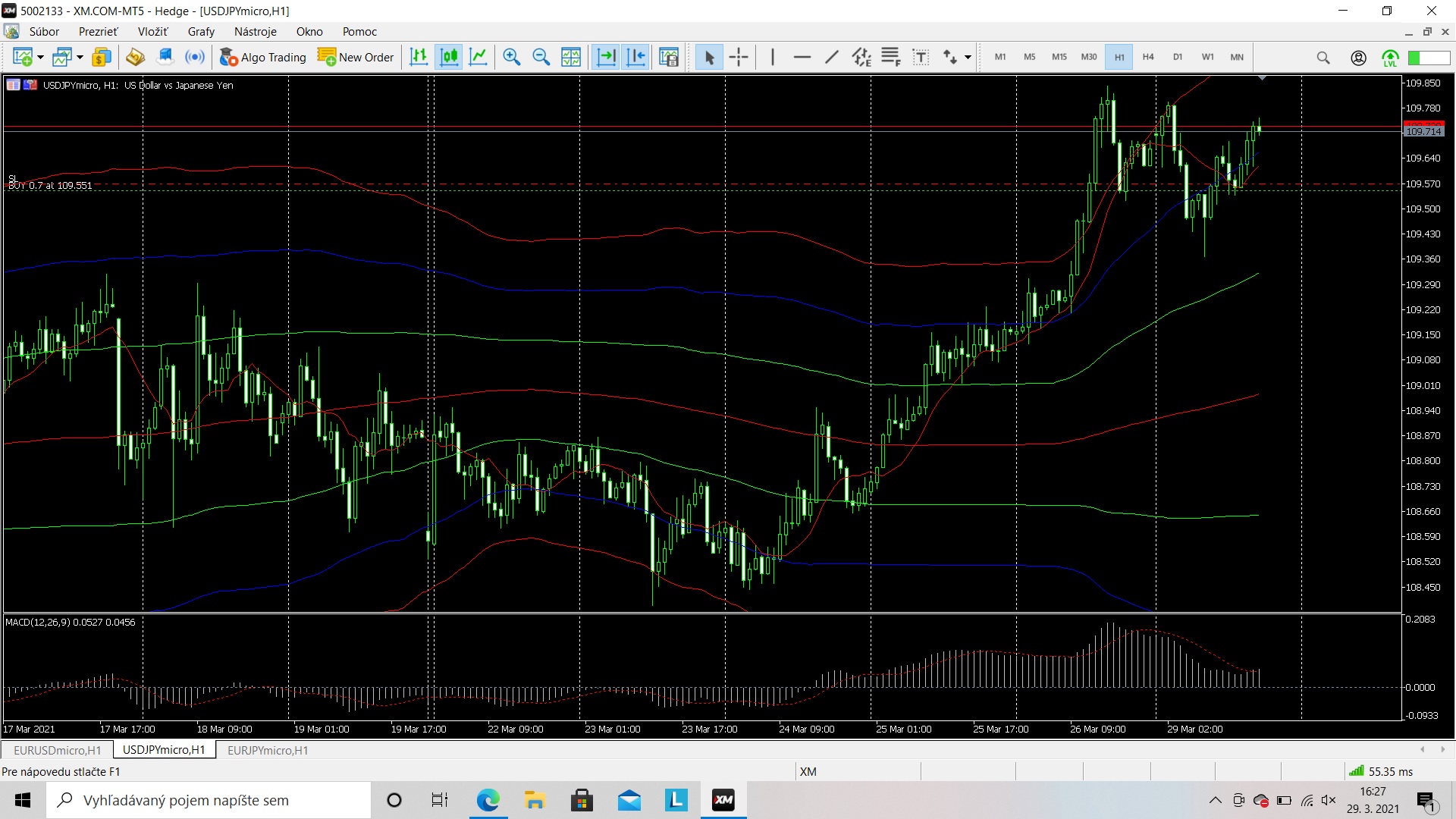Switch chart to candlestick view
This screenshot has width=1456, height=819.
[x=449, y=57]
